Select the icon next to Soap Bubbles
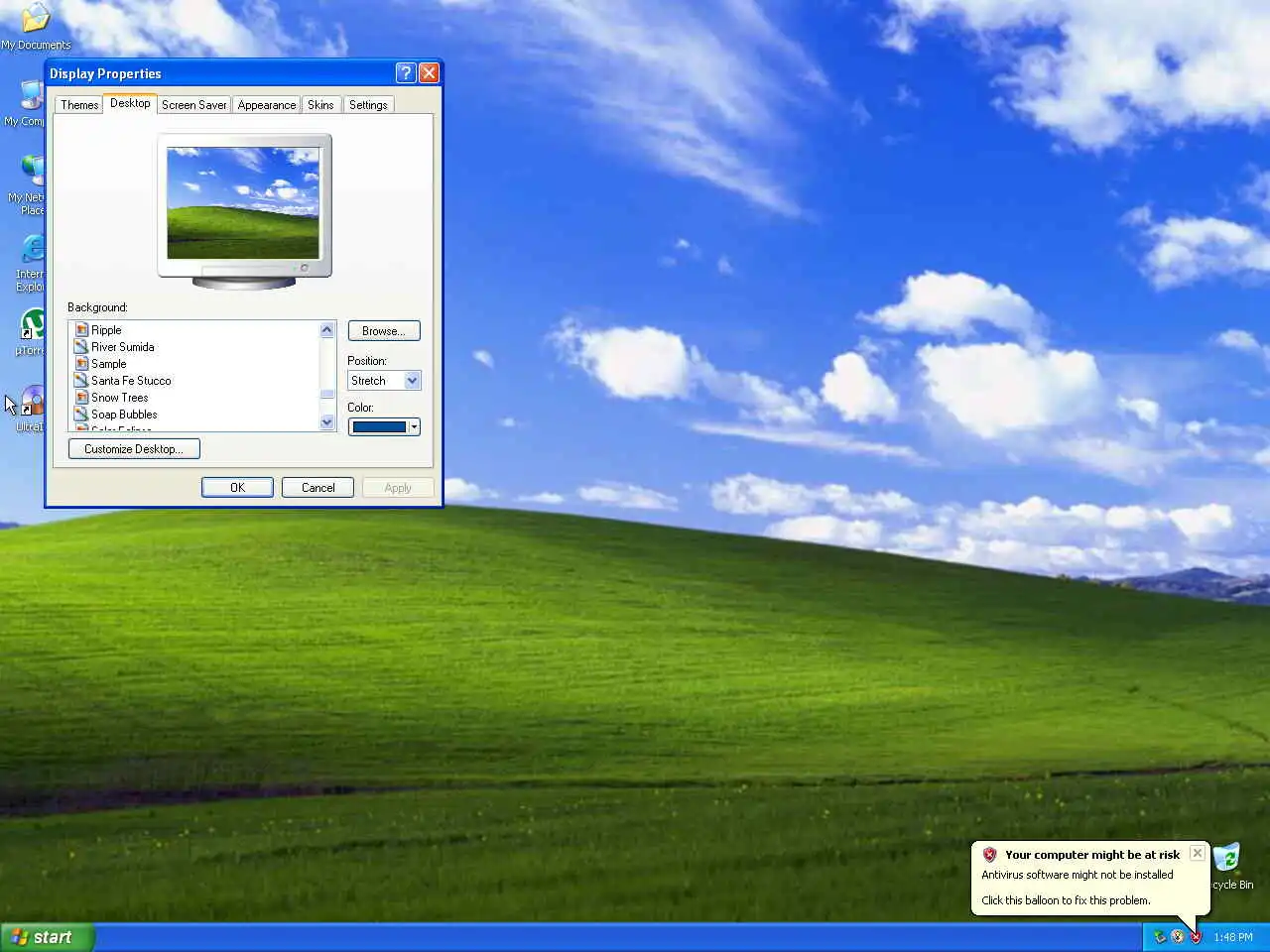The height and width of the screenshot is (952, 1270). point(81,415)
